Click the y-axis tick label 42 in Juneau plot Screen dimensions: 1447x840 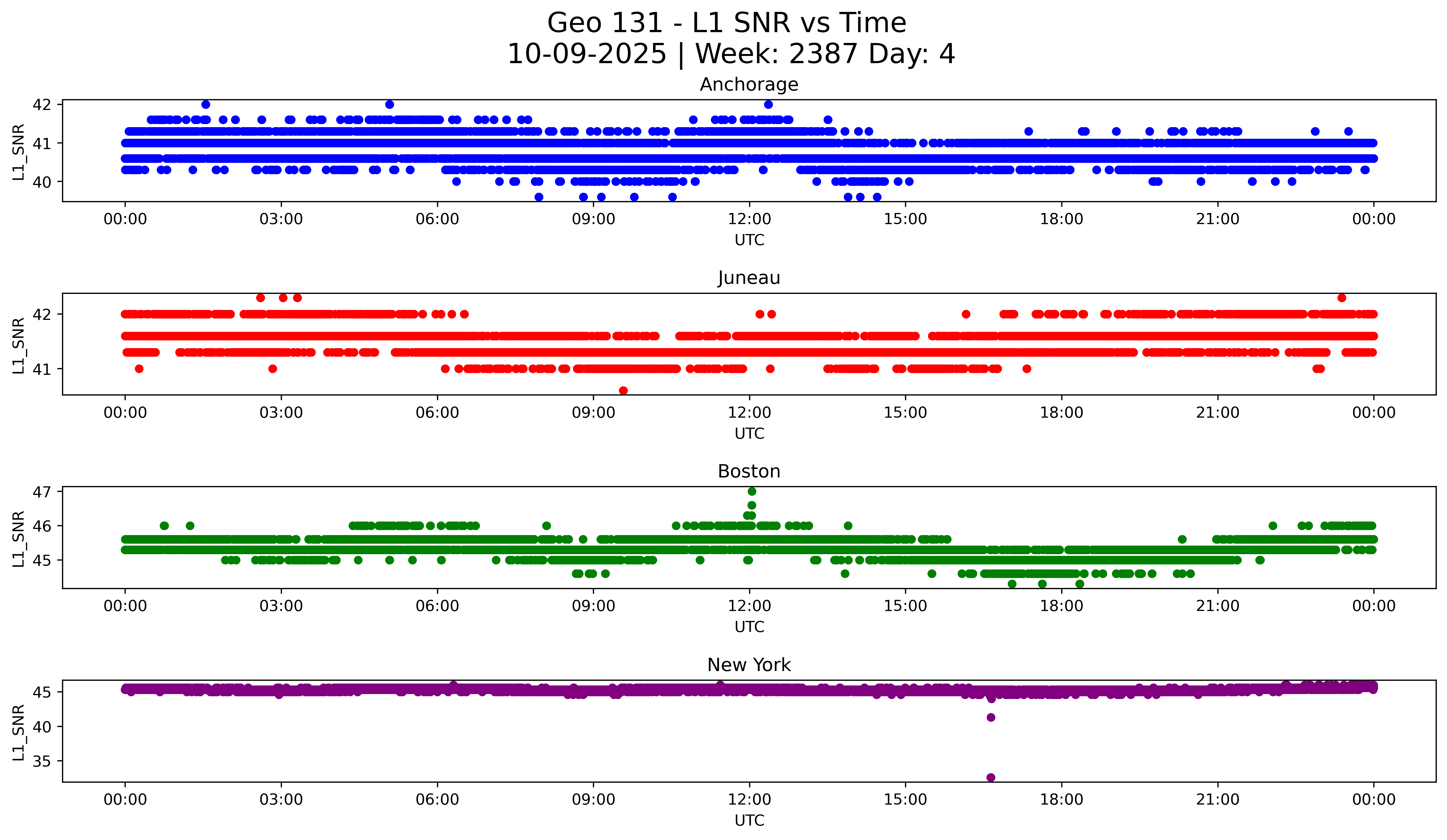42,315
